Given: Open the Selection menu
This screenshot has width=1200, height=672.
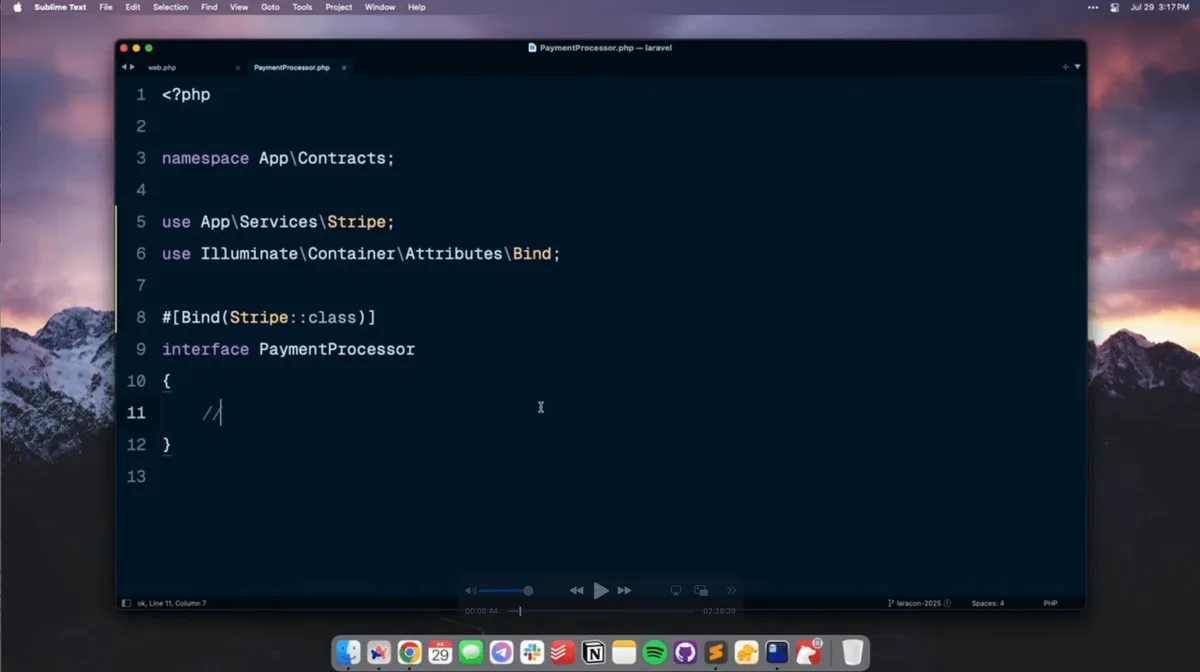Looking at the screenshot, I should click(x=170, y=7).
